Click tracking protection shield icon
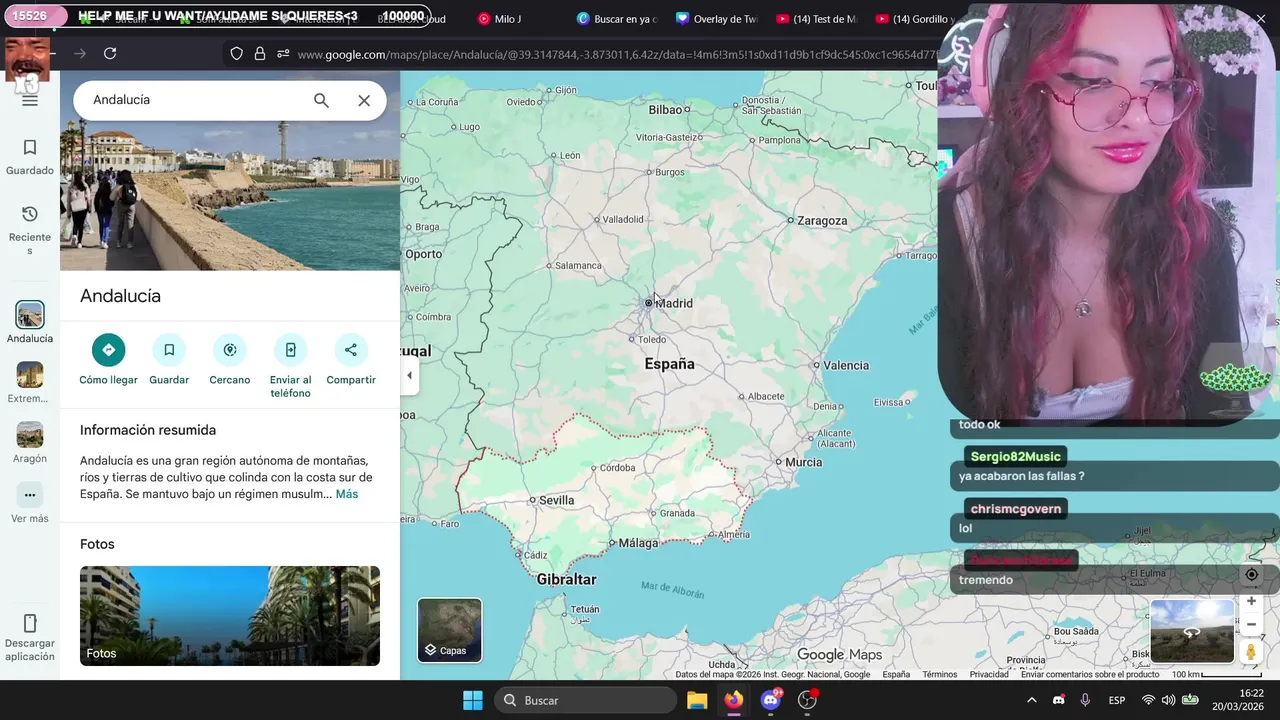 pyautogui.click(x=236, y=54)
